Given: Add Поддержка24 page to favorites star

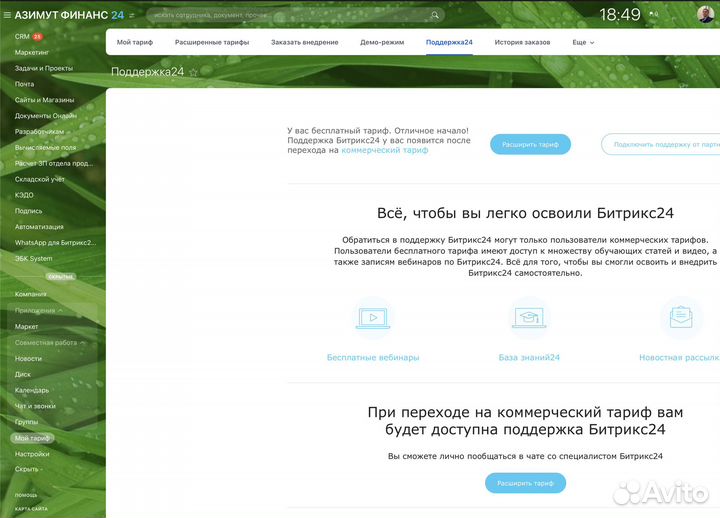Looking at the screenshot, I should click(193, 72).
